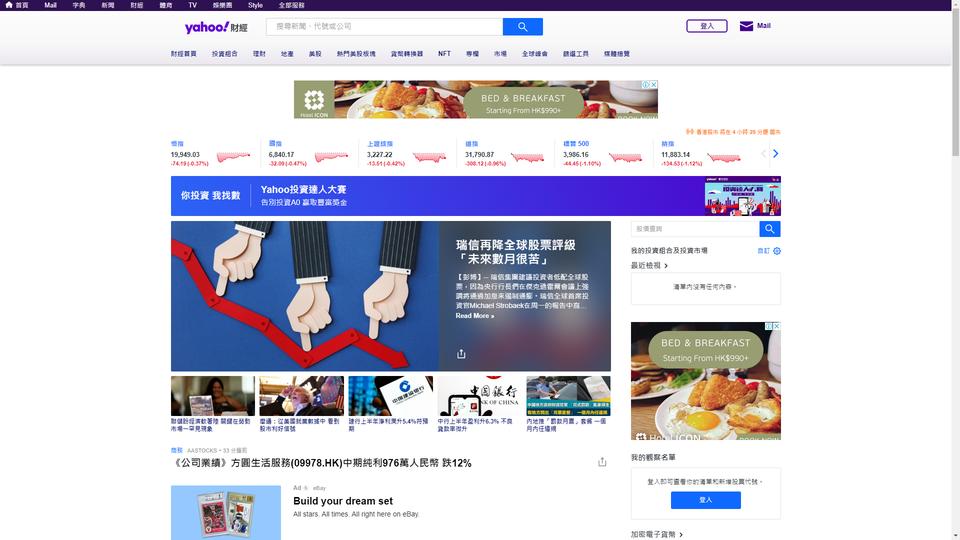This screenshot has height=540, width=960.
Task: Open the 道指 index link
Action: point(471,144)
